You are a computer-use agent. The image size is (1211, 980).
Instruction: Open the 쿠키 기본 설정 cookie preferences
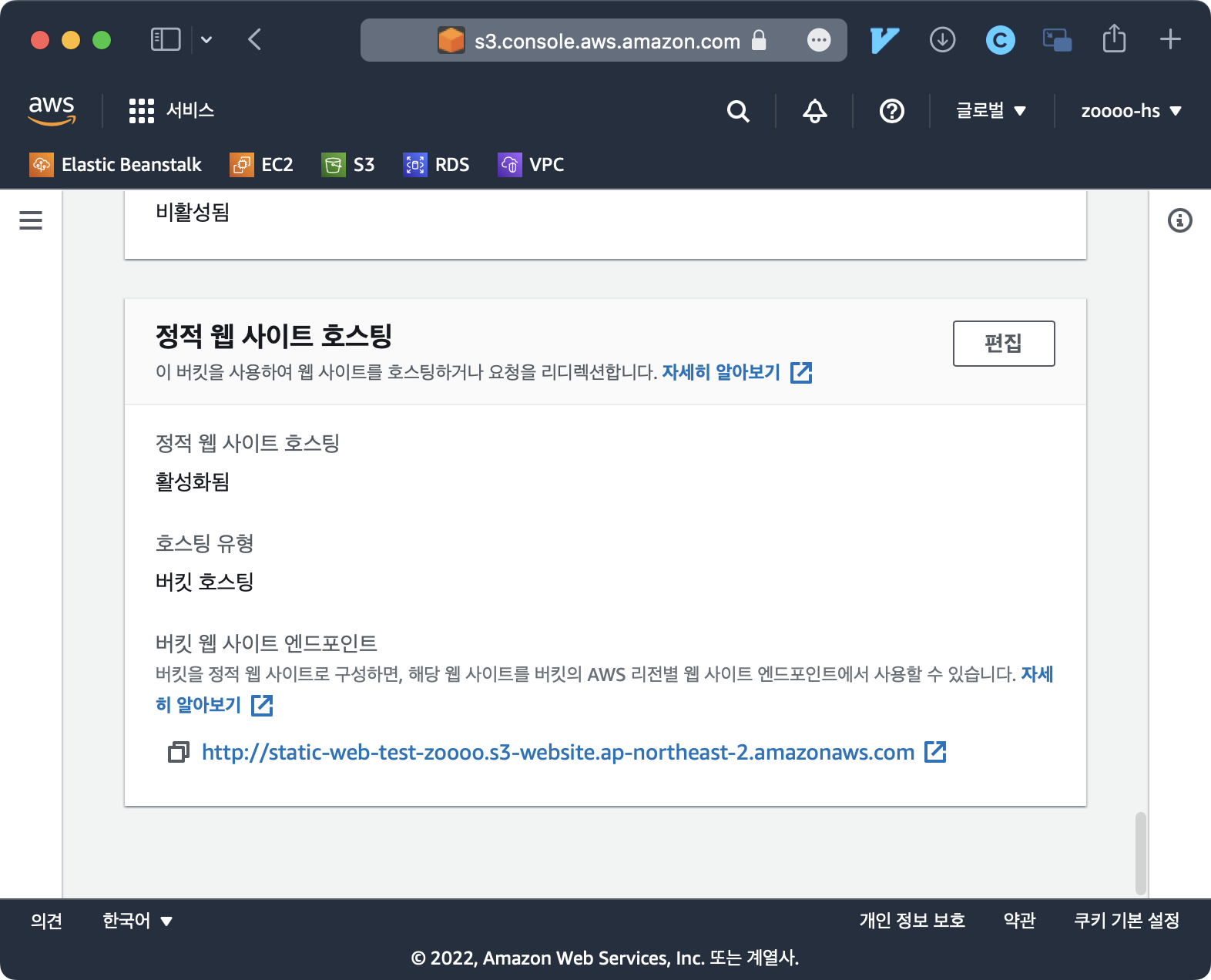pos(1126,921)
